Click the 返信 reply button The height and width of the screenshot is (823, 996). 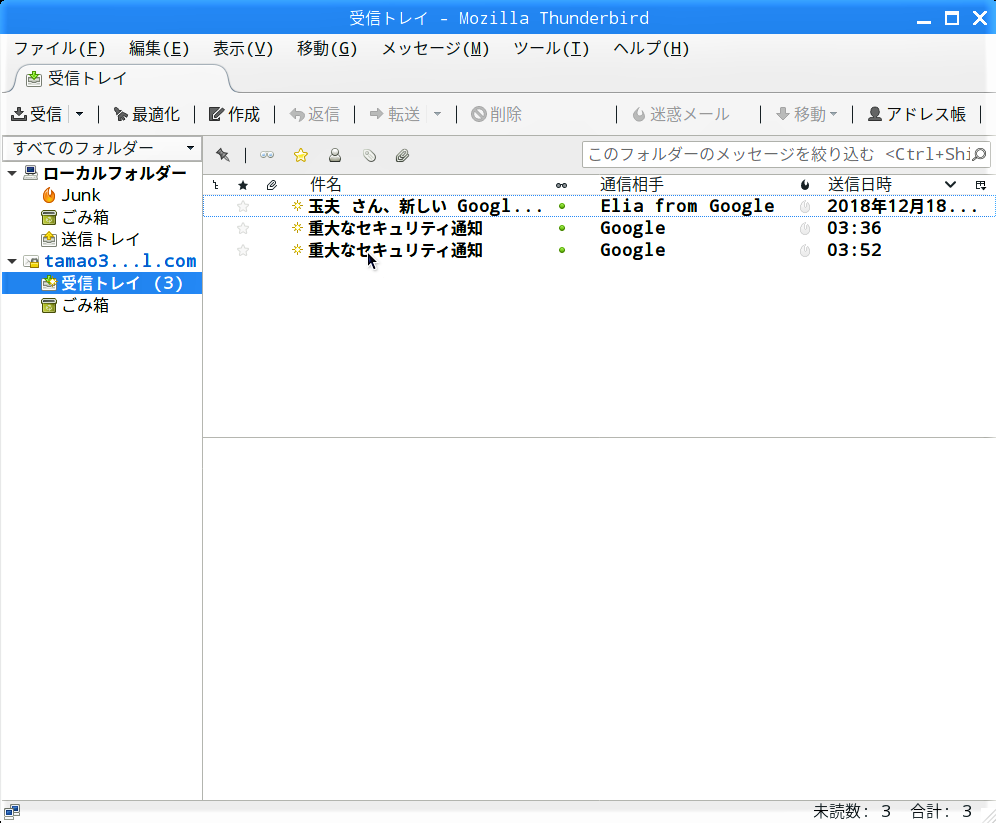(x=314, y=114)
